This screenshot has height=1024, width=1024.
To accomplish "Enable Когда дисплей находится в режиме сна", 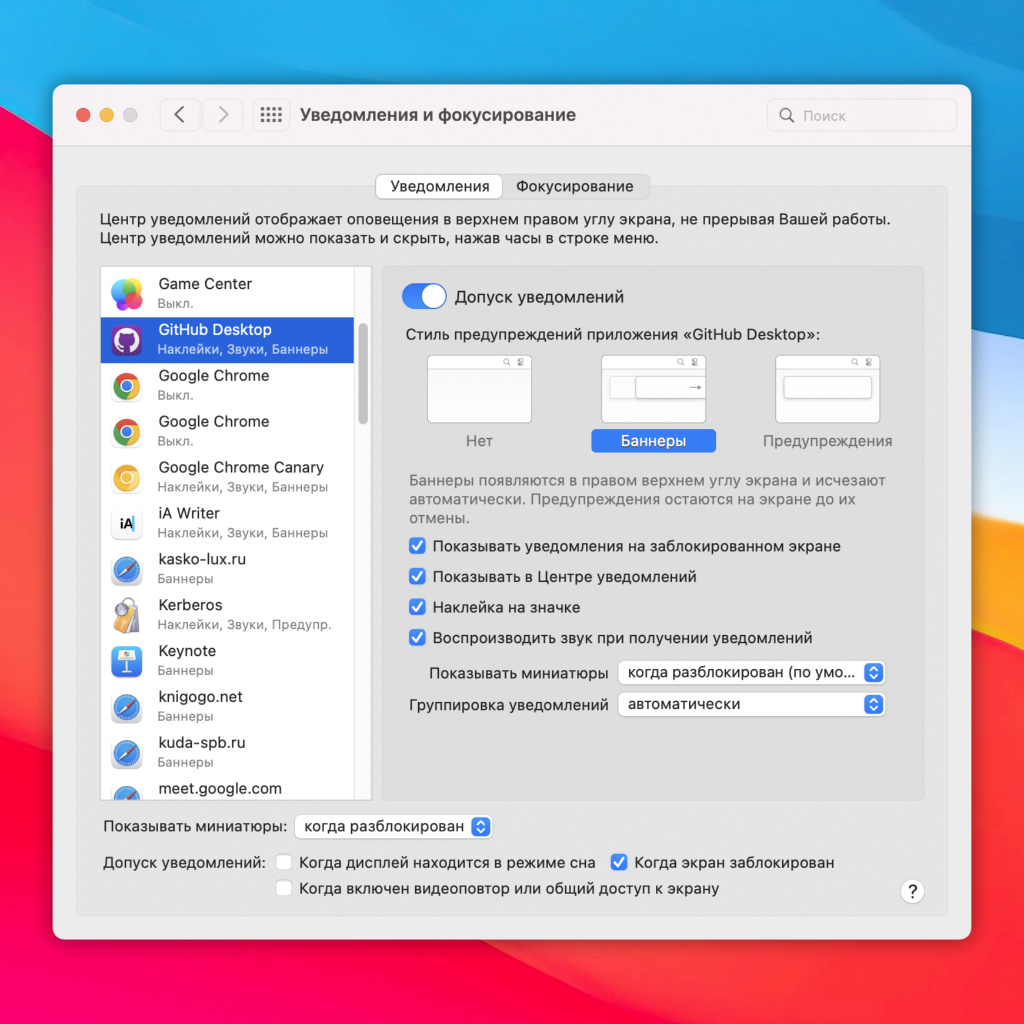I will tap(284, 862).
